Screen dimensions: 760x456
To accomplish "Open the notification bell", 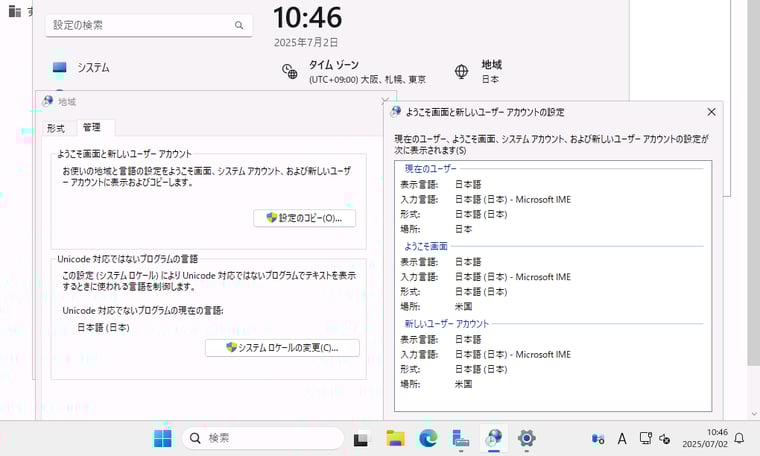I will [x=739, y=438].
